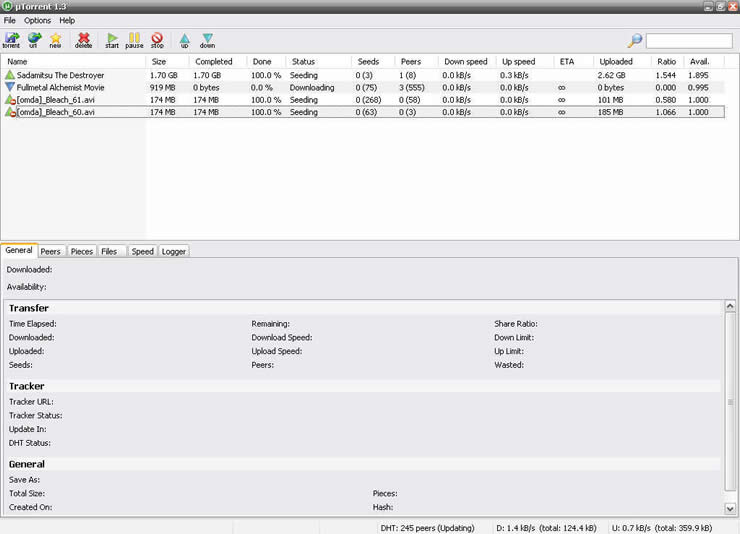Switch to the General tab

click(x=19, y=250)
